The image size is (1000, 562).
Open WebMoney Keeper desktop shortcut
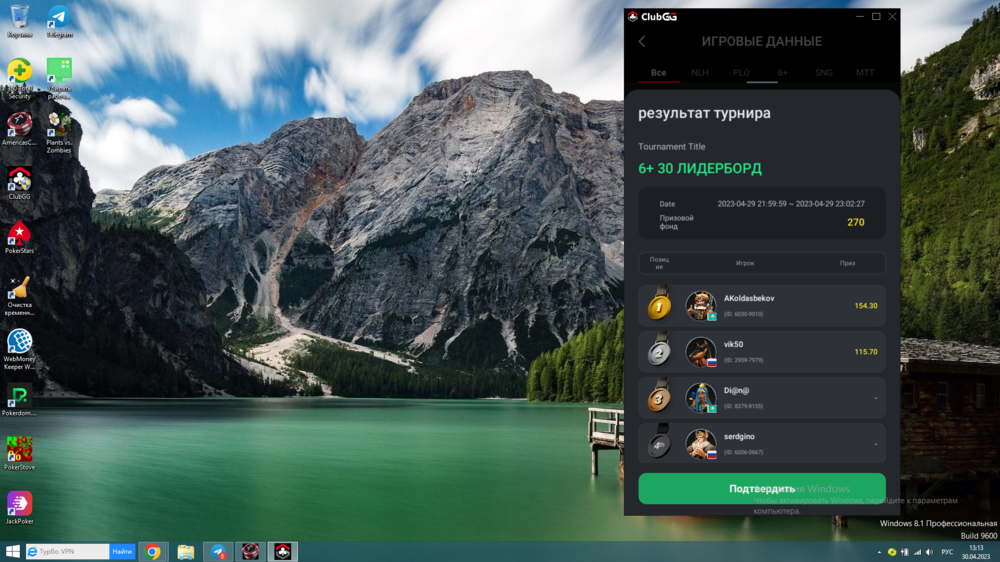(19, 343)
